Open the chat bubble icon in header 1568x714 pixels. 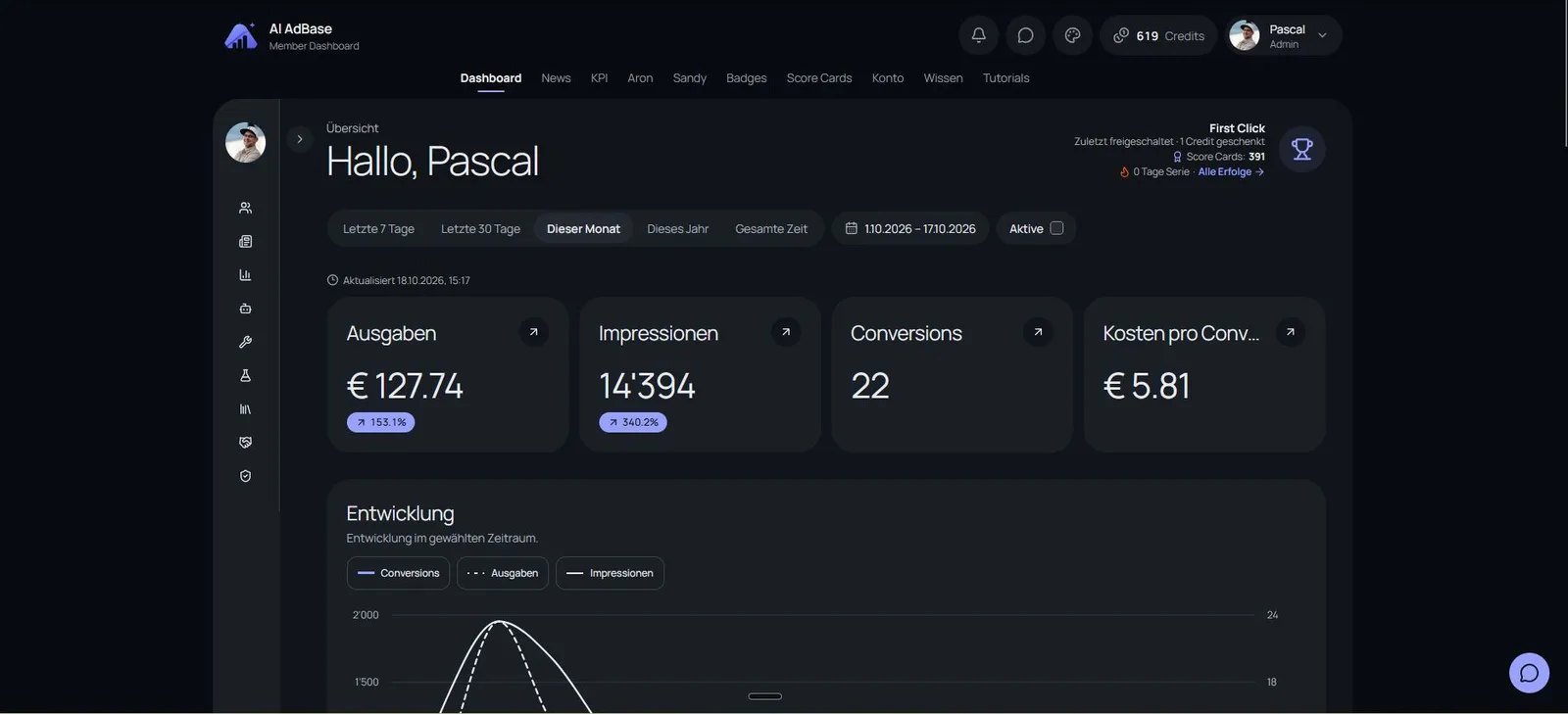click(1025, 35)
